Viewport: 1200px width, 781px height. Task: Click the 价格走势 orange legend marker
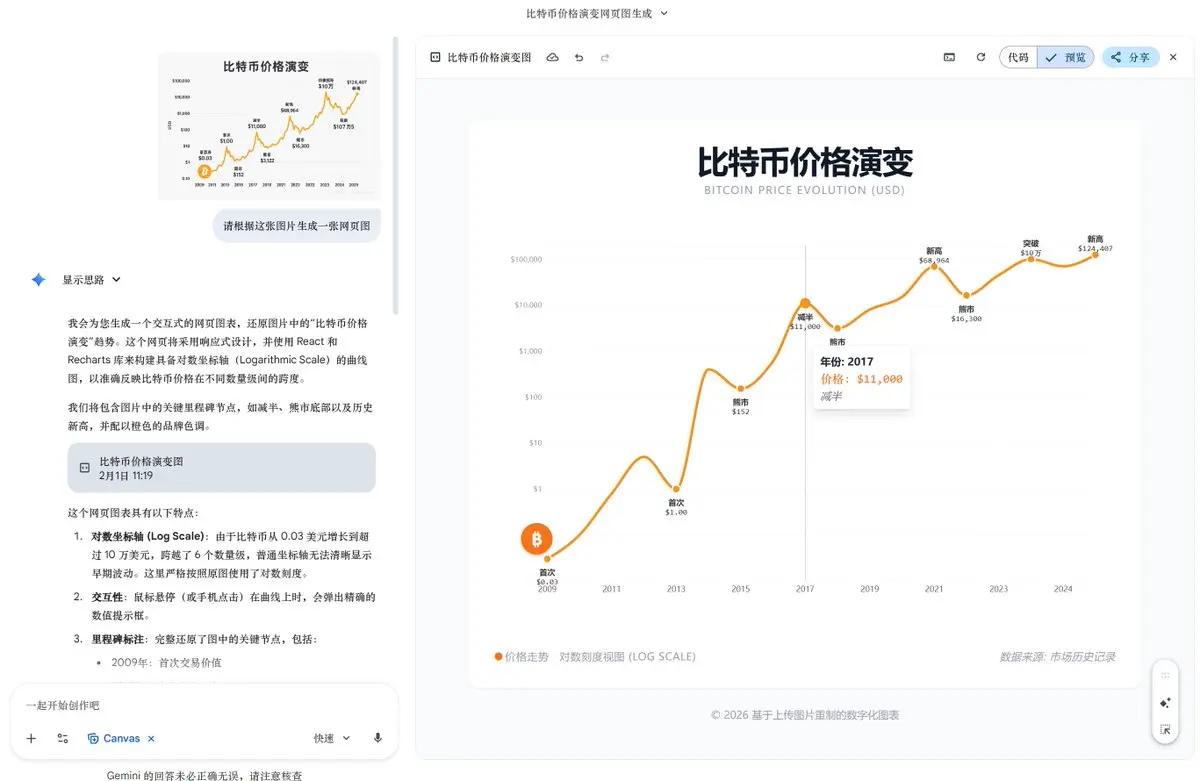pyautogui.click(x=498, y=657)
